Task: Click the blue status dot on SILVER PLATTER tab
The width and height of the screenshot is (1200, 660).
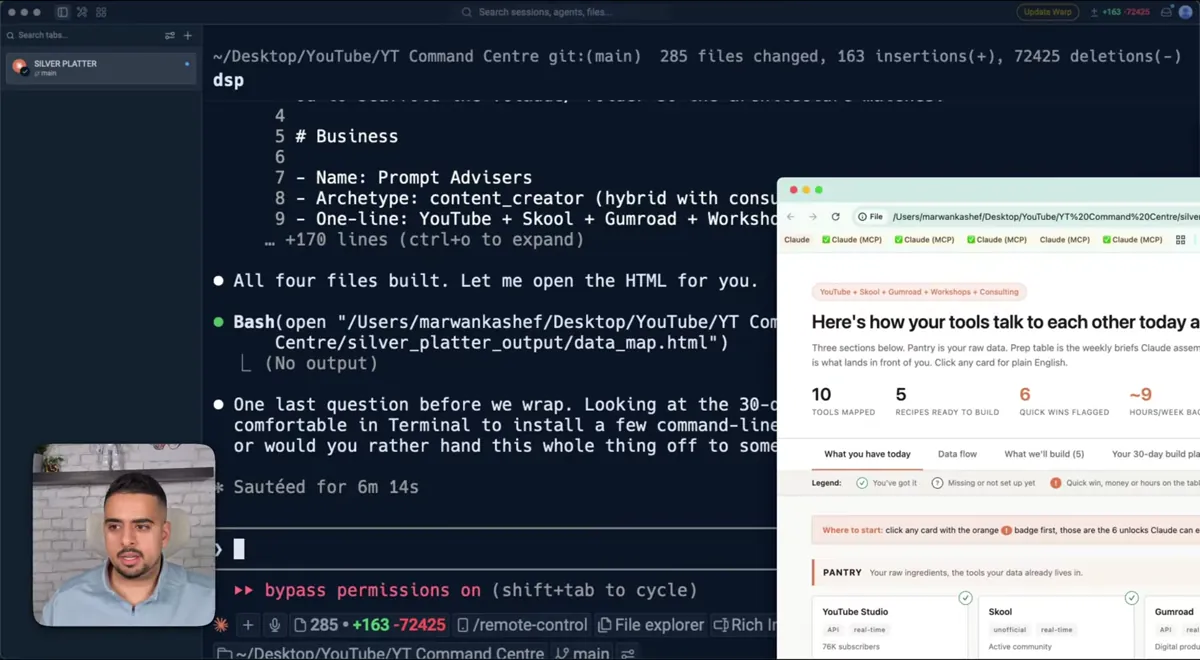Action: (x=187, y=64)
